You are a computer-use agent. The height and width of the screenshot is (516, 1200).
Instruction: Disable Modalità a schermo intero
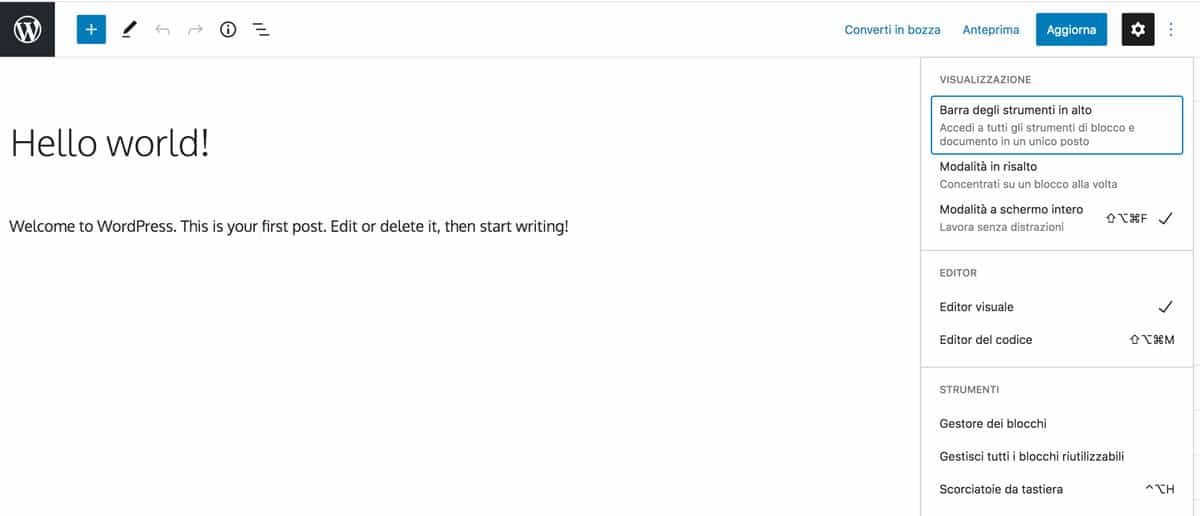pos(1057,218)
